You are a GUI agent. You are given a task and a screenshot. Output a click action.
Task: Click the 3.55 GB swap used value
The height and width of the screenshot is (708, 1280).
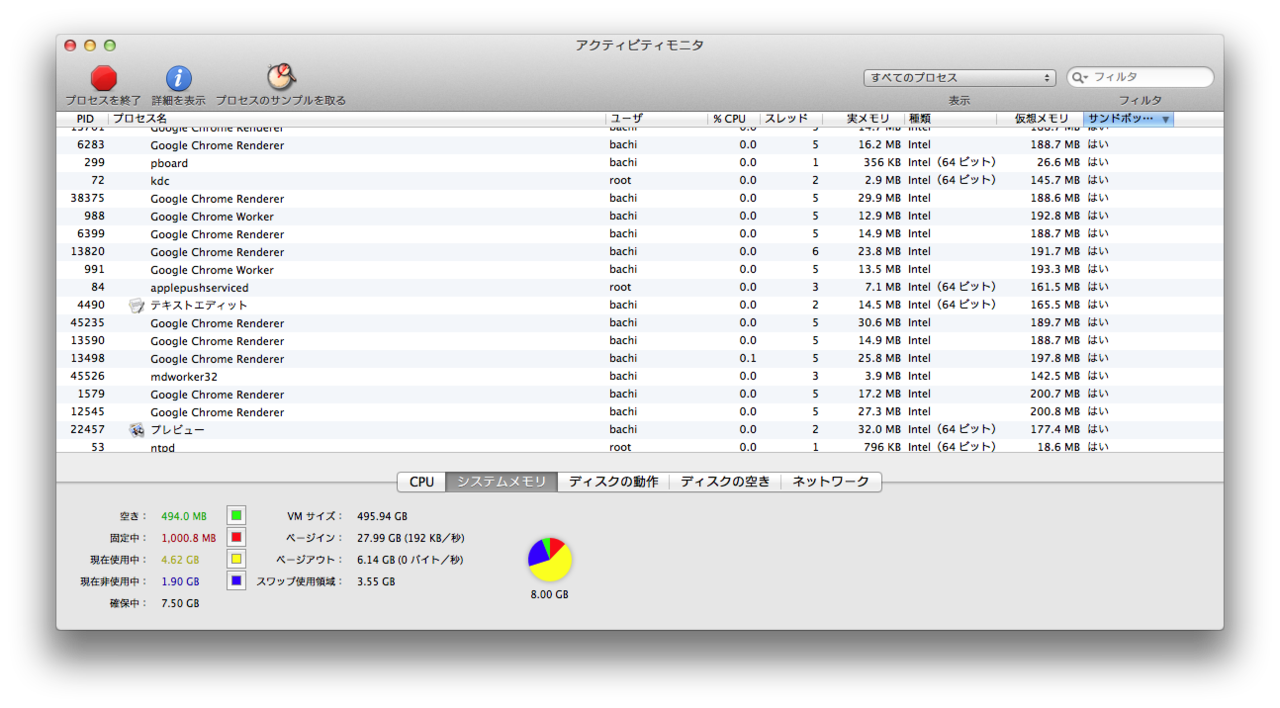pyautogui.click(x=376, y=581)
